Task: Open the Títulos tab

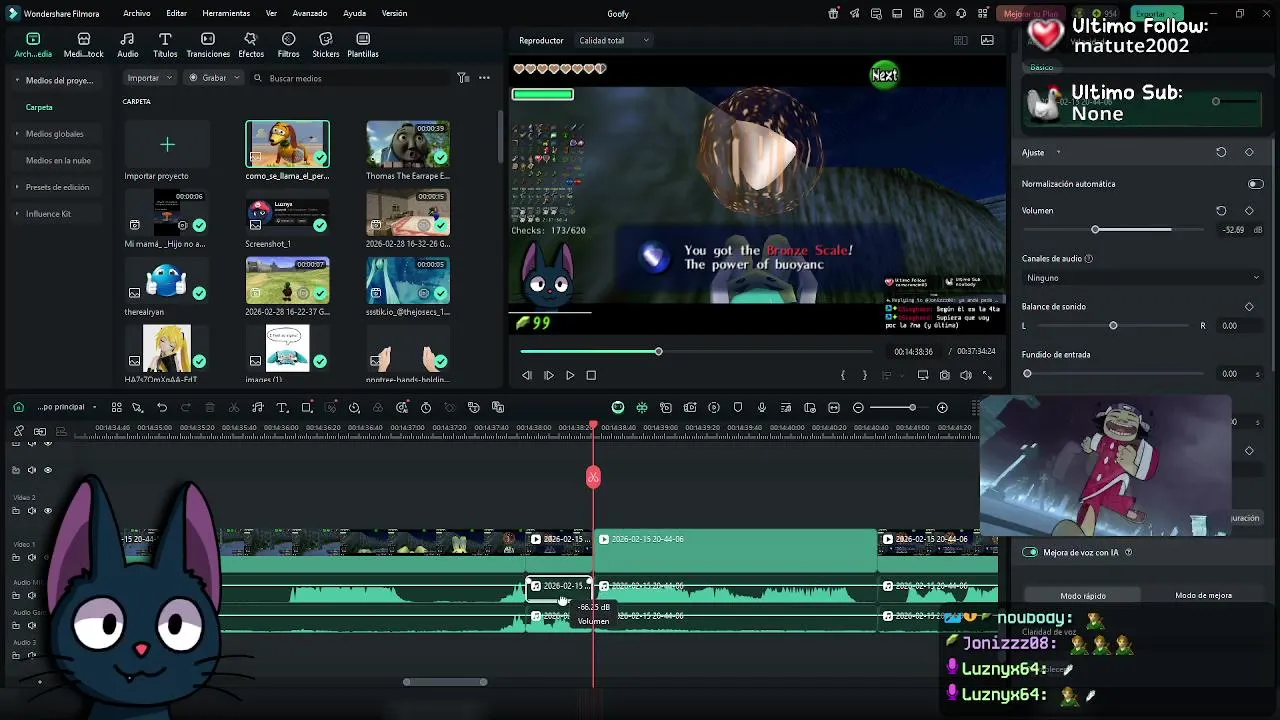Action: coord(165,45)
